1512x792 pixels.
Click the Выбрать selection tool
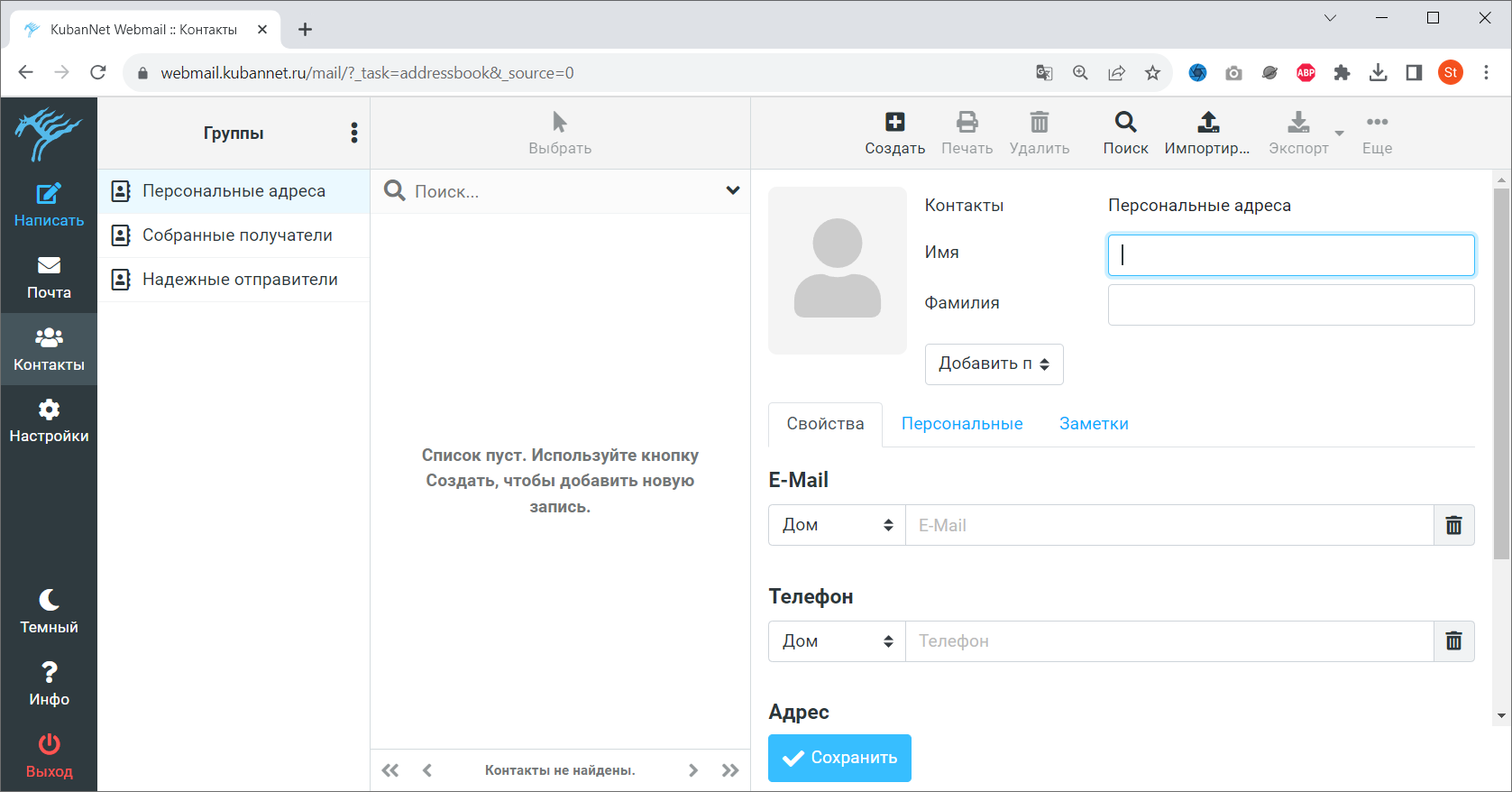pyautogui.click(x=560, y=134)
